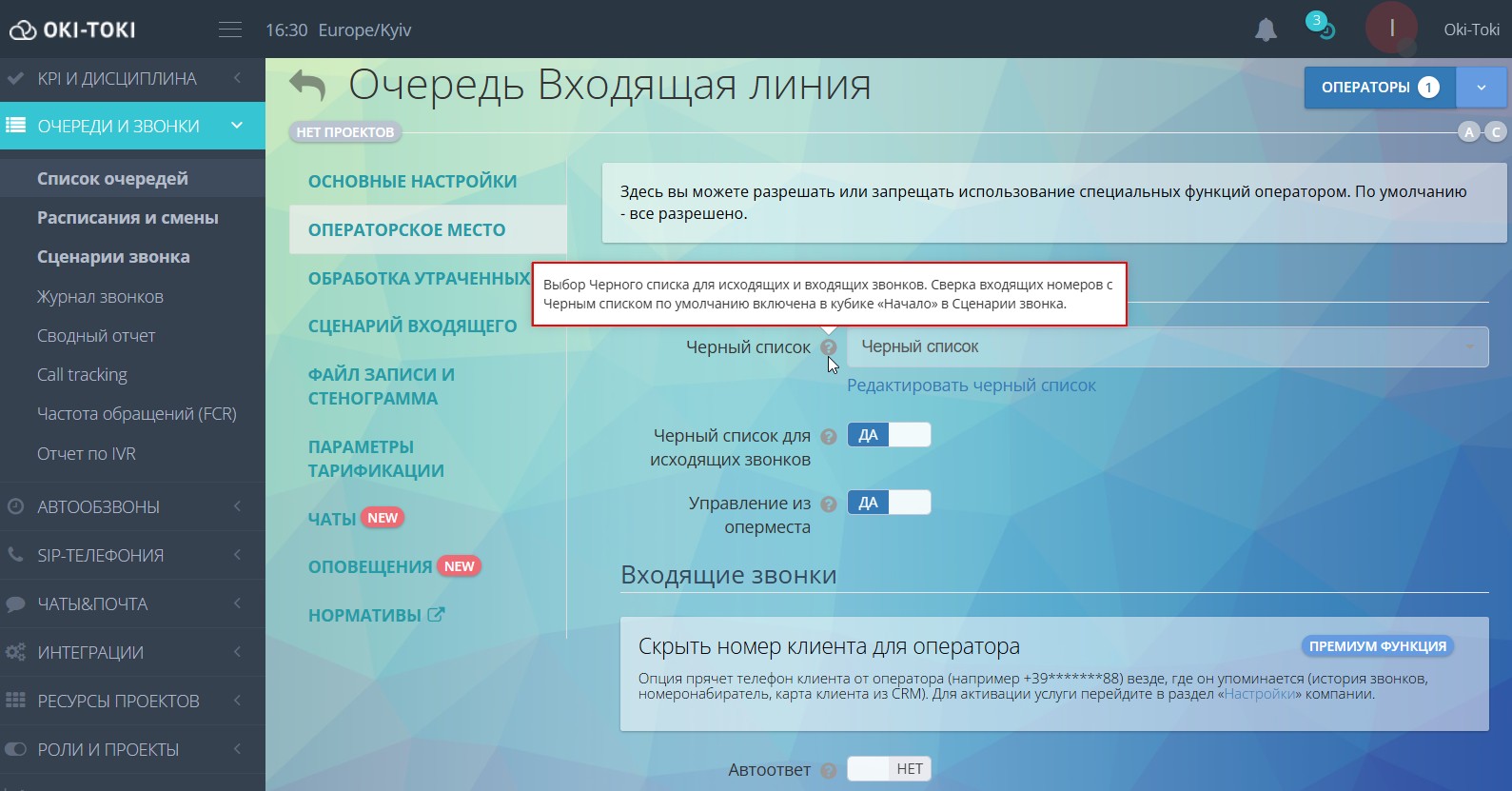Click the ПРЕМИУМ ФУНКЦИЯ badge
1512x791 pixels.
pyautogui.click(x=1377, y=646)
